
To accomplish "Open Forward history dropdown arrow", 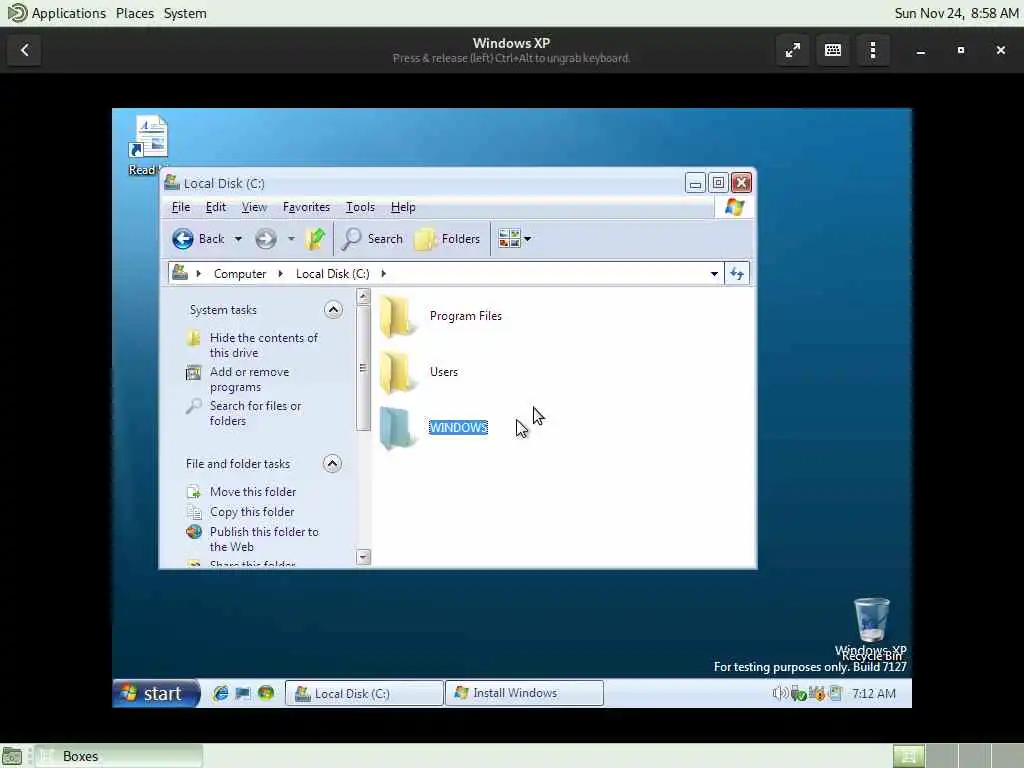I will (x=291, y=239).
